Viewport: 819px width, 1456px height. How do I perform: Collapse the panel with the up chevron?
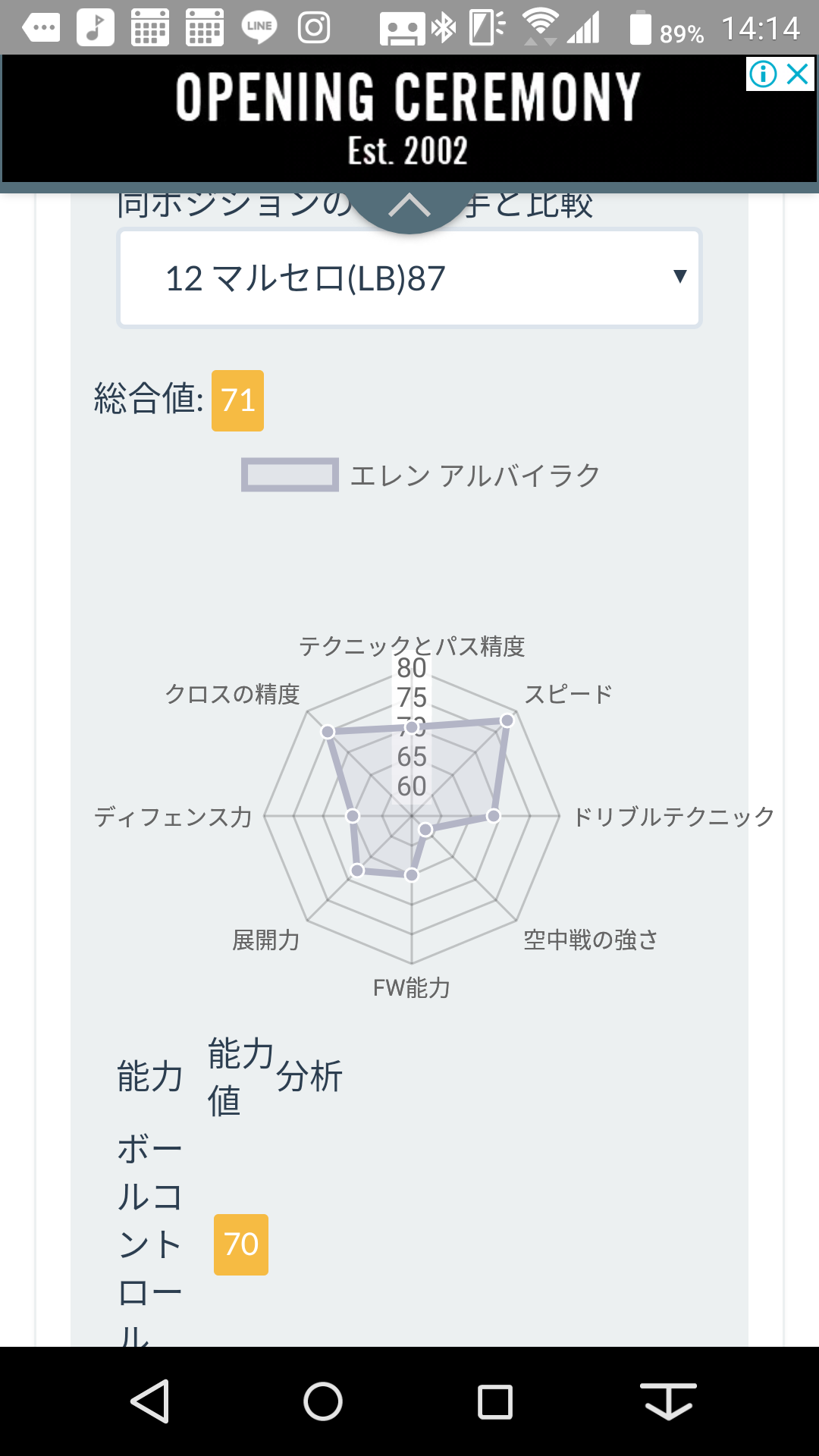409,206
